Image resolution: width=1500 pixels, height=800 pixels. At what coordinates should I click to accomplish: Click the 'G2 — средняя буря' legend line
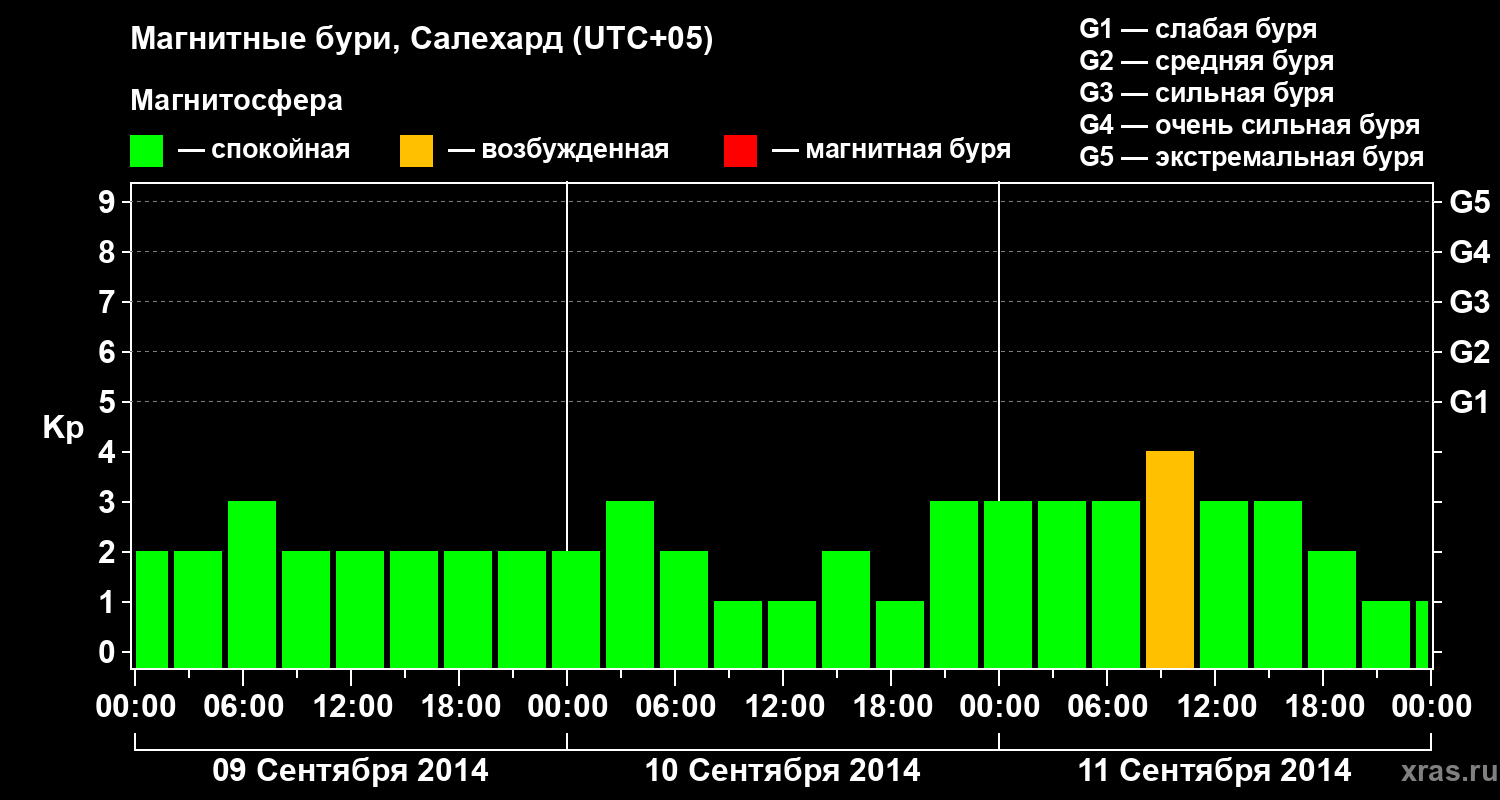pyautogui.click(x=1206, y=61)
